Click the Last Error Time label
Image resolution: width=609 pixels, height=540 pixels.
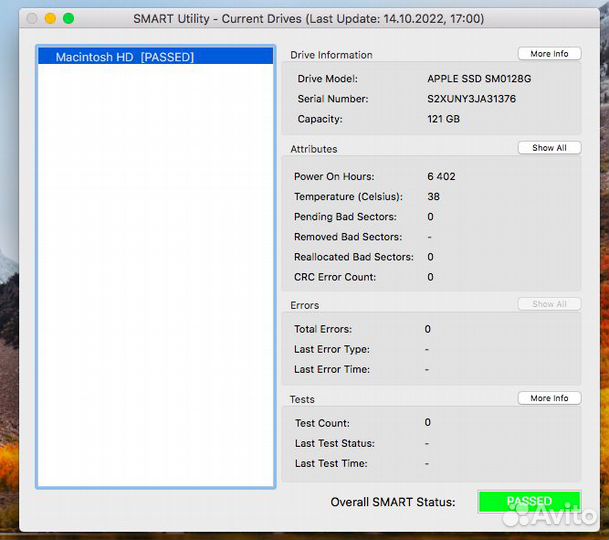pos(332,369)
